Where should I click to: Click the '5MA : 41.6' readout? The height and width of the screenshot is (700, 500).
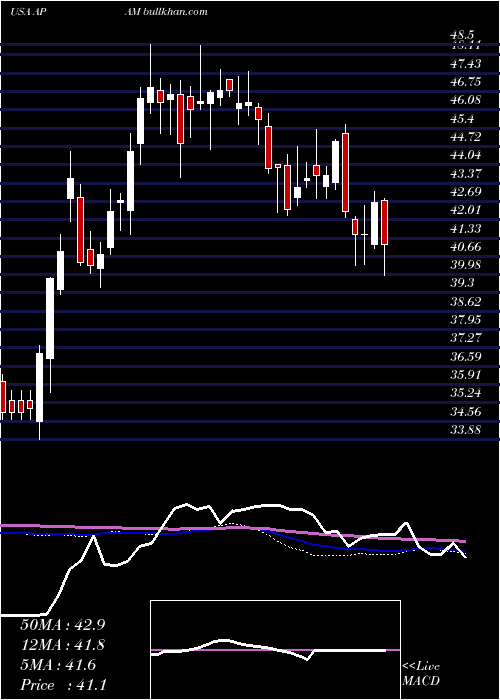pos(58,665)
